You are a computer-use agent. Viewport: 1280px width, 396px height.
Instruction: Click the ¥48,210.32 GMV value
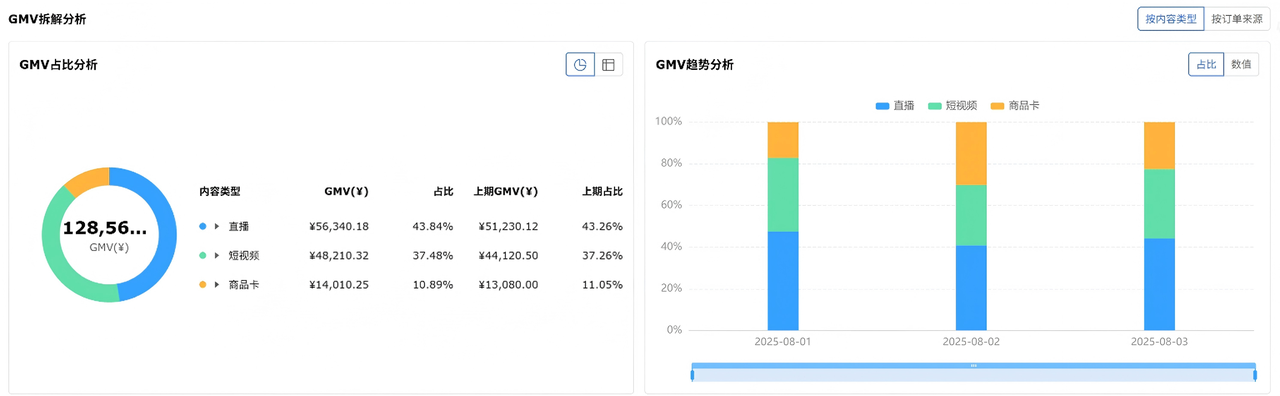[339, 256]
